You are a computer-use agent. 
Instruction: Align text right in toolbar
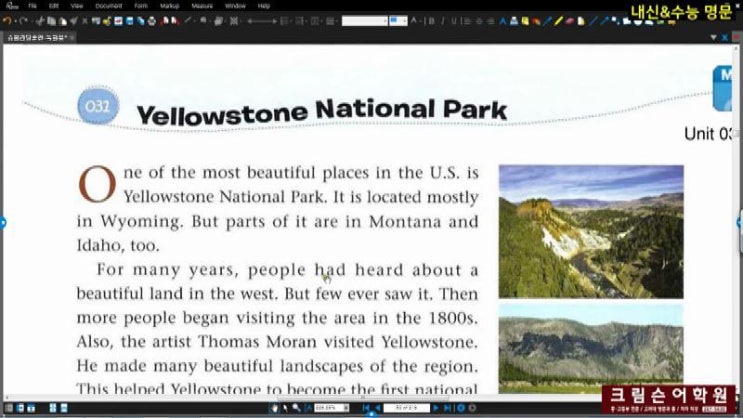[x=491, y=21]
